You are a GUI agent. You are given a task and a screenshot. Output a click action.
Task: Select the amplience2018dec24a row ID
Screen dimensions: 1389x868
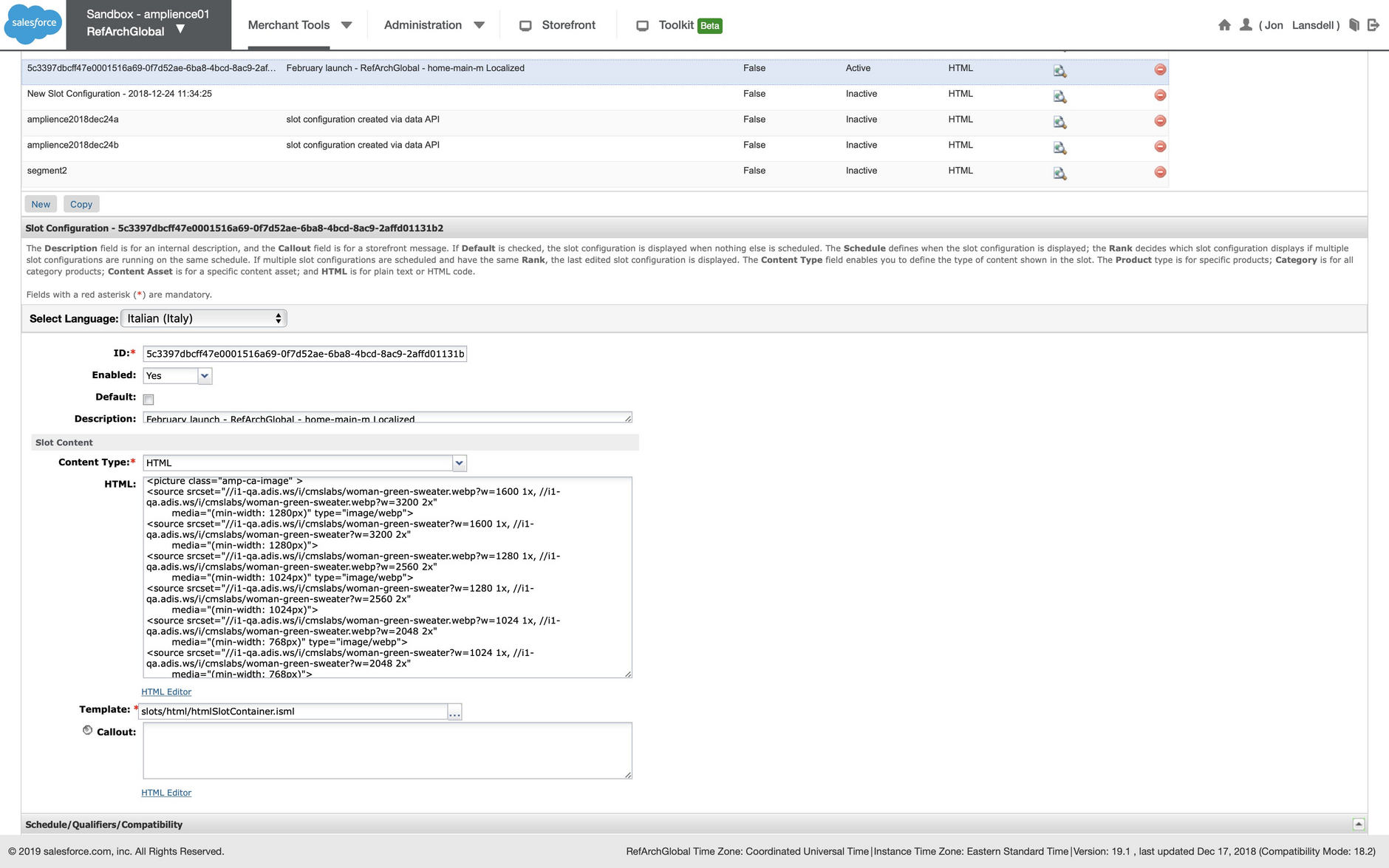(72, 120)
